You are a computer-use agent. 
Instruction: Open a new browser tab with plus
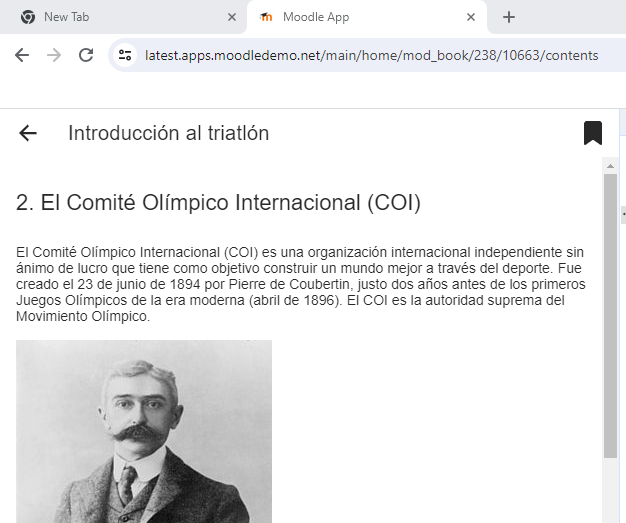tap(509, 17)
